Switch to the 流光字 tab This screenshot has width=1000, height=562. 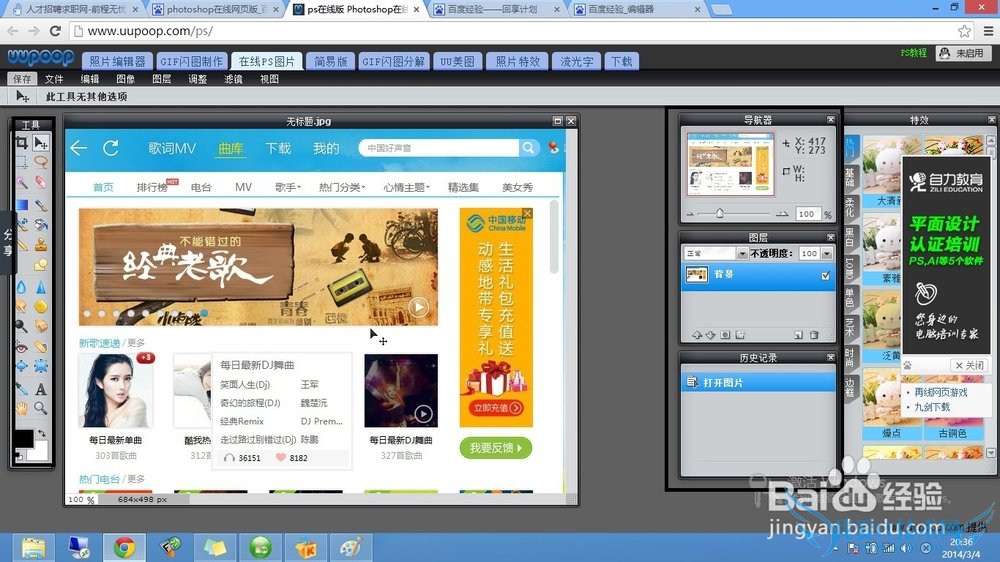[577, 61]
